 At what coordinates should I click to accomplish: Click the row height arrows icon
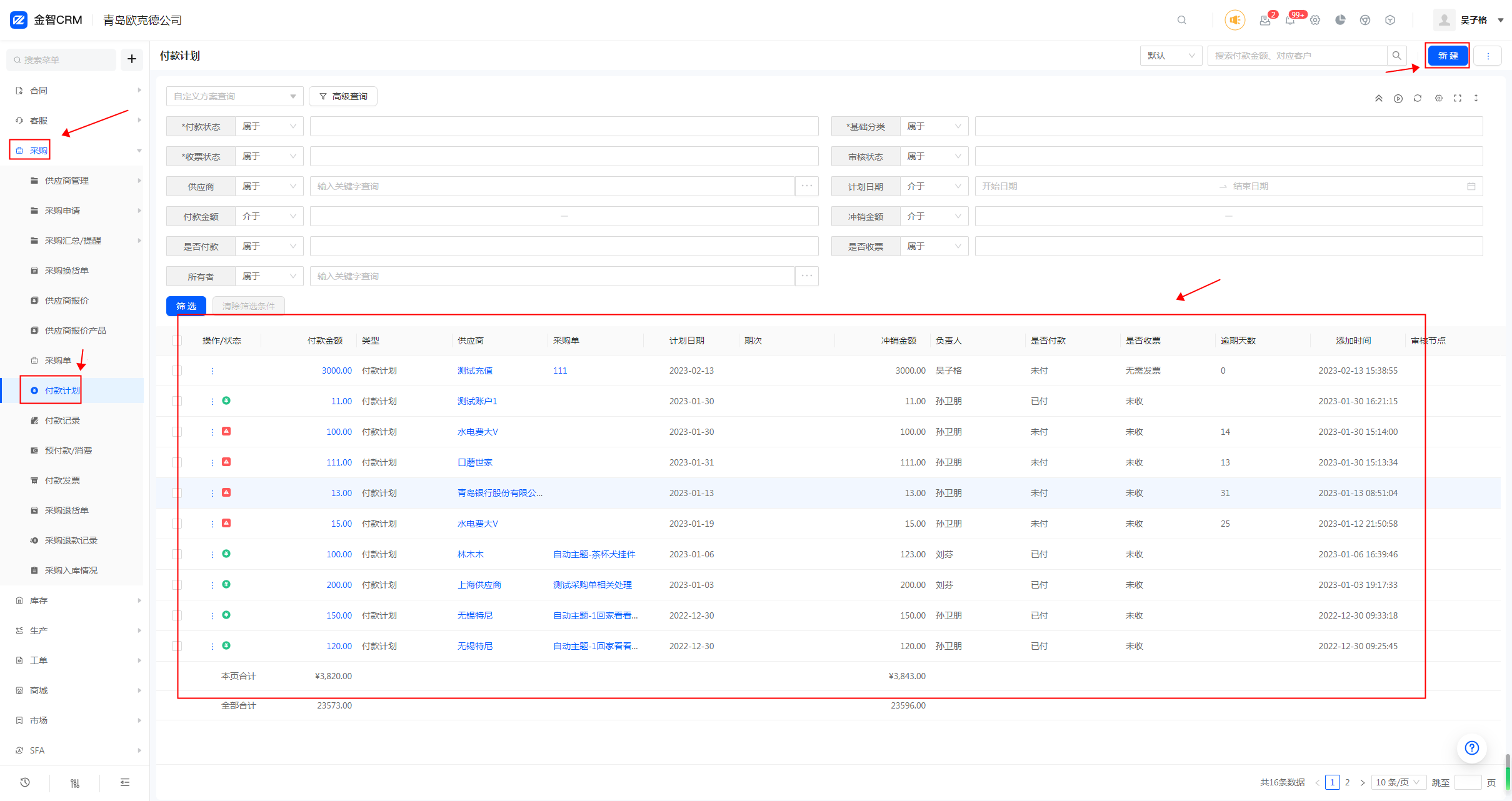click(1476, 98)
